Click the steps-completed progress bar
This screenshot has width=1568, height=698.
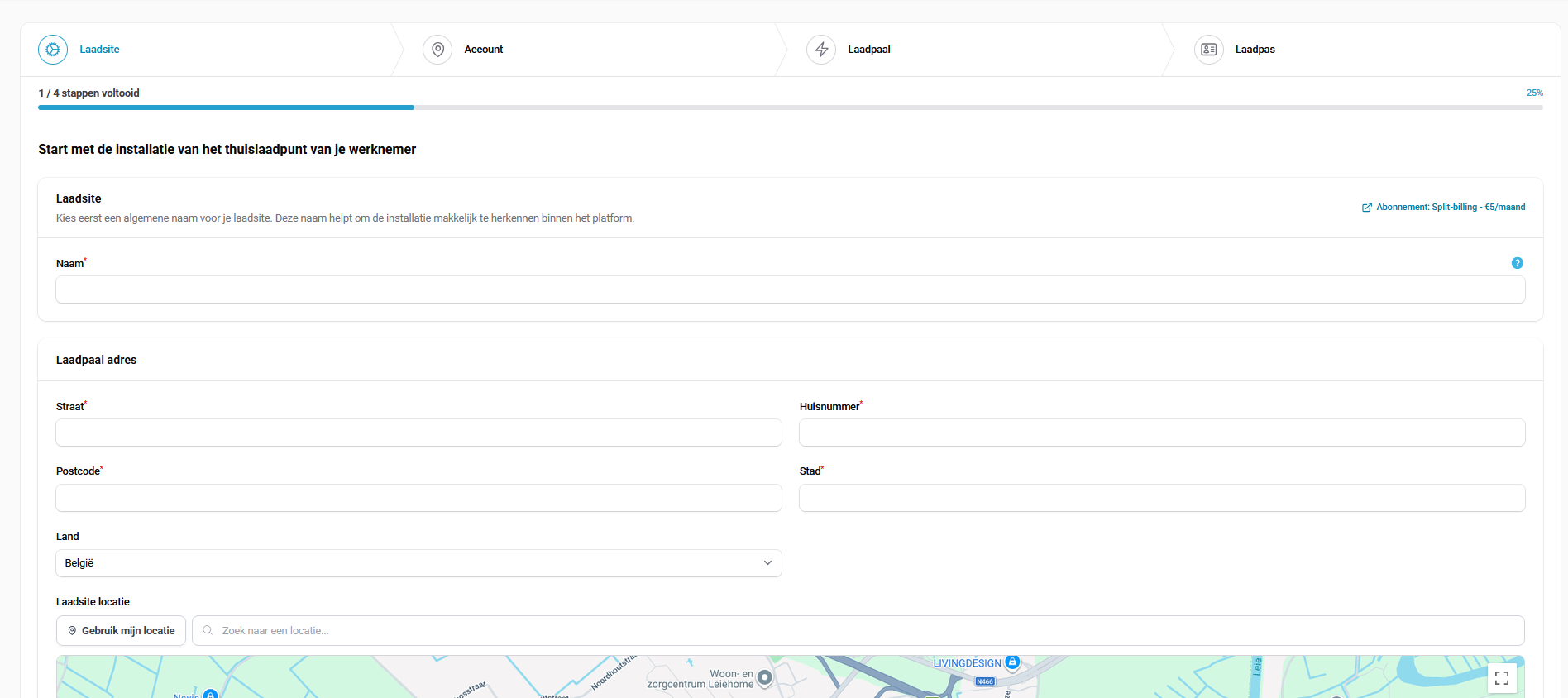(791, 108)
